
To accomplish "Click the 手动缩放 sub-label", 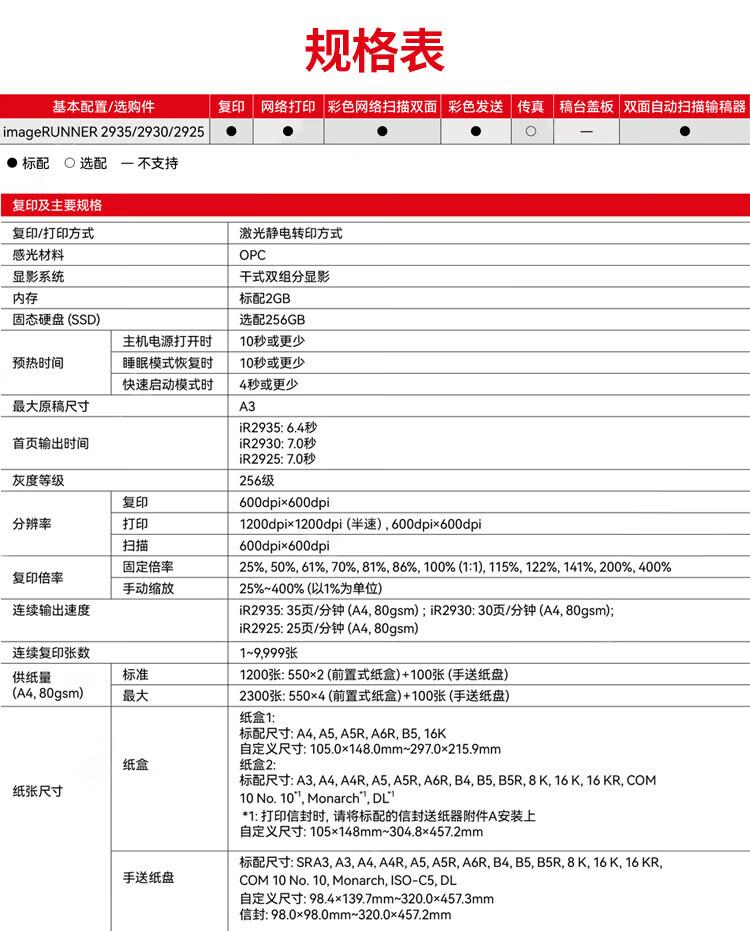I will [x=148, y=588].
